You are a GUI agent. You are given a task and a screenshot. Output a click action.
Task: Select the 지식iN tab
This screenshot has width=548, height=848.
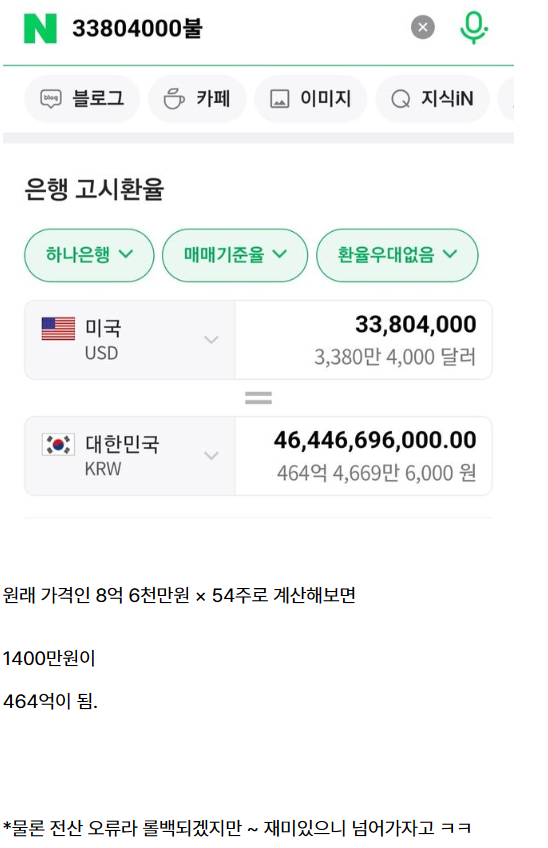[432, 98]
